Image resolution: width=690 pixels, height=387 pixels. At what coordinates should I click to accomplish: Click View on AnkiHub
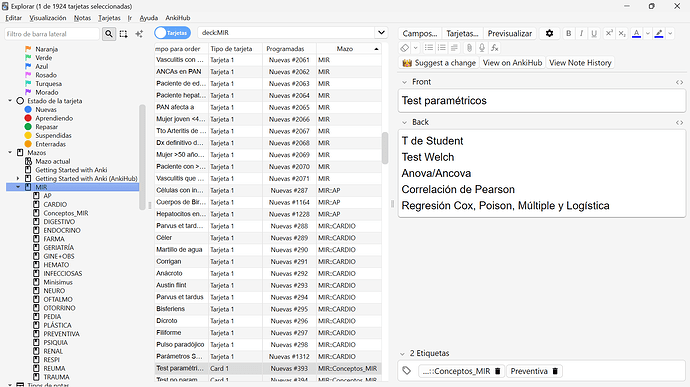[512, 63]
